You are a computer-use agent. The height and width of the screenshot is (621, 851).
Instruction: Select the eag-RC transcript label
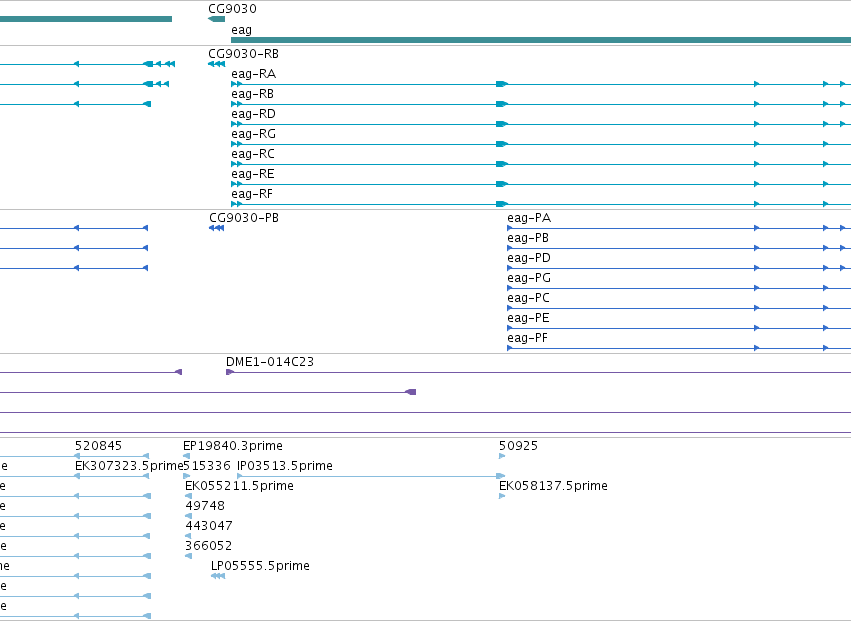253,154
